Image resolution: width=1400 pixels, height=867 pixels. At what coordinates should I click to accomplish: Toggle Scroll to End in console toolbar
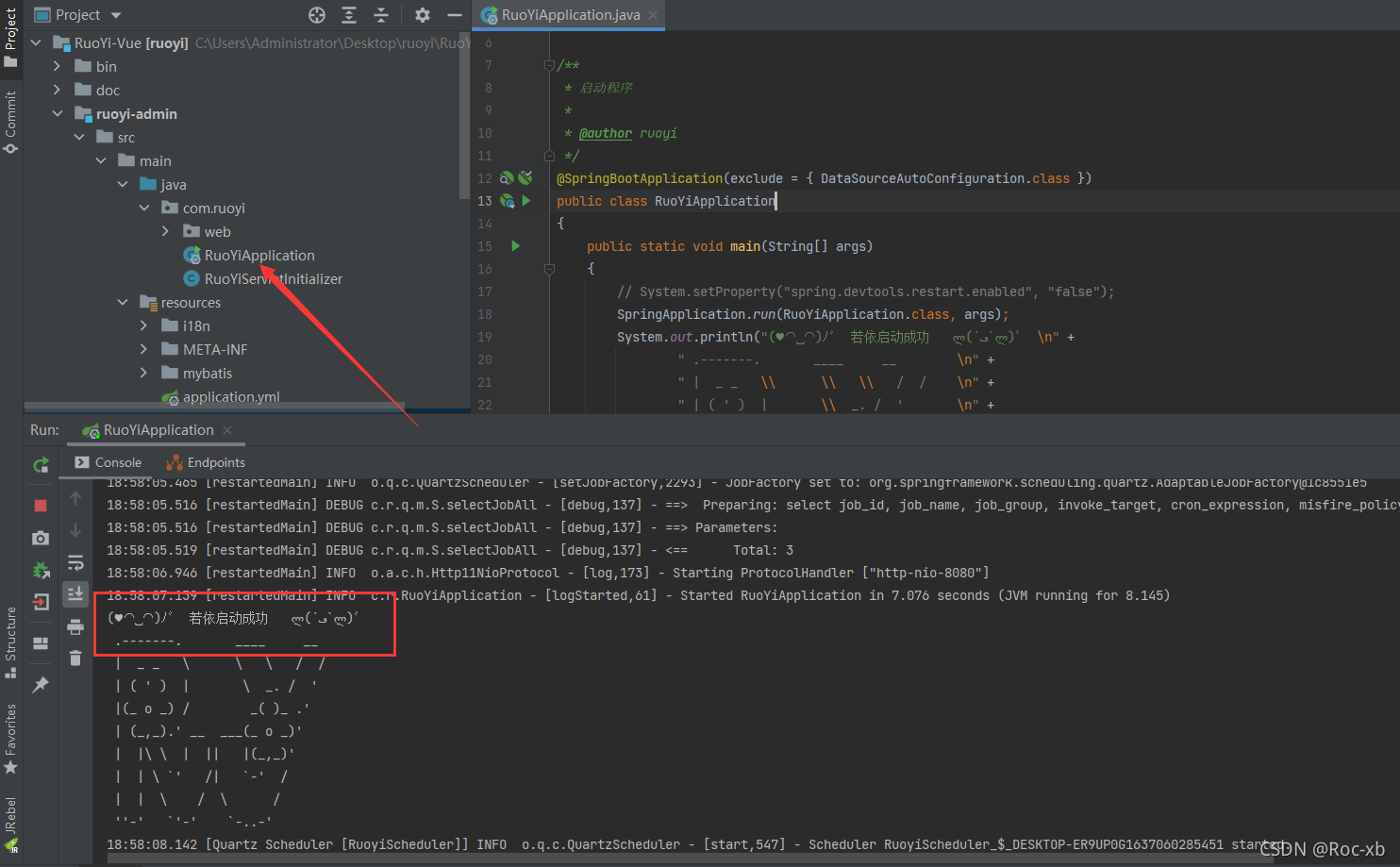(75, 593)
